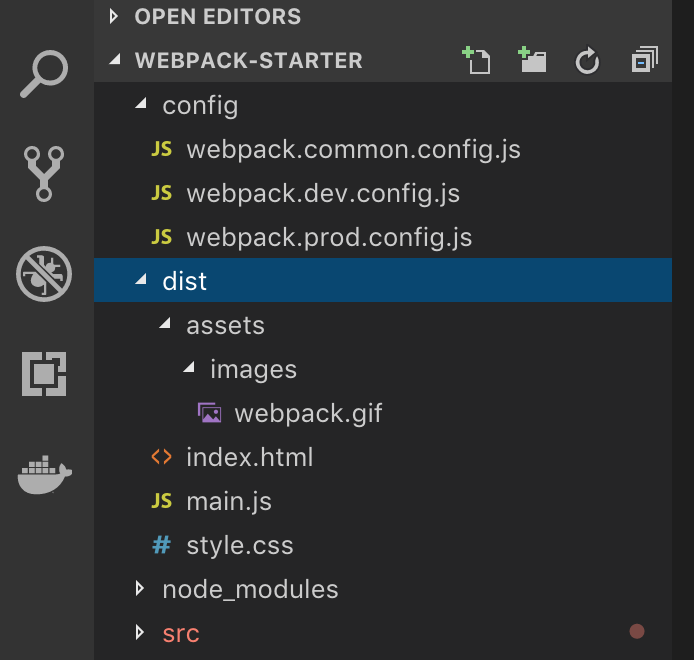Collapse all folders in explorer
The height and width of the screenshot is (660, 694).
coord(644,61)
